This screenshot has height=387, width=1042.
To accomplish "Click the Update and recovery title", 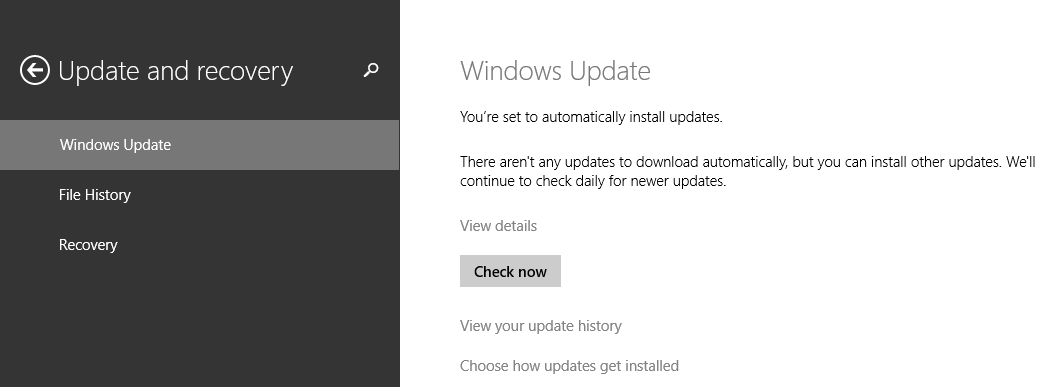I will coord(175,71).
